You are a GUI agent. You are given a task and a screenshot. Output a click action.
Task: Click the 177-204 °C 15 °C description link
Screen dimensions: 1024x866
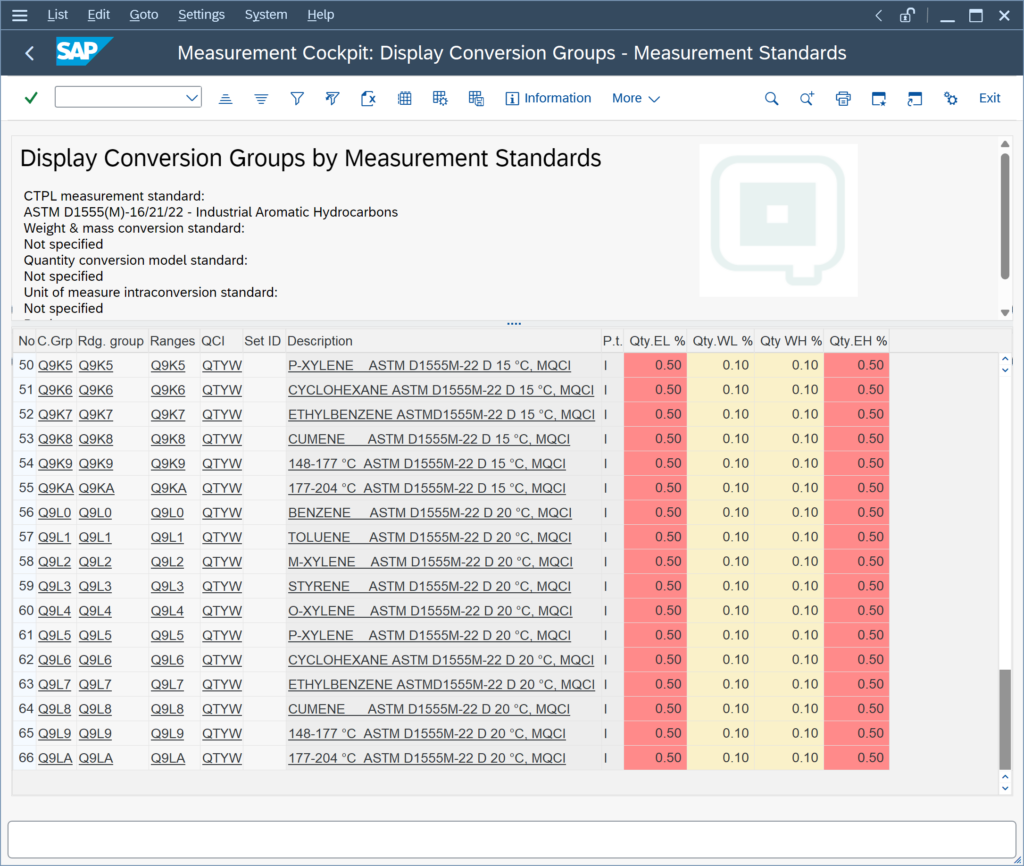click(426, 489)
